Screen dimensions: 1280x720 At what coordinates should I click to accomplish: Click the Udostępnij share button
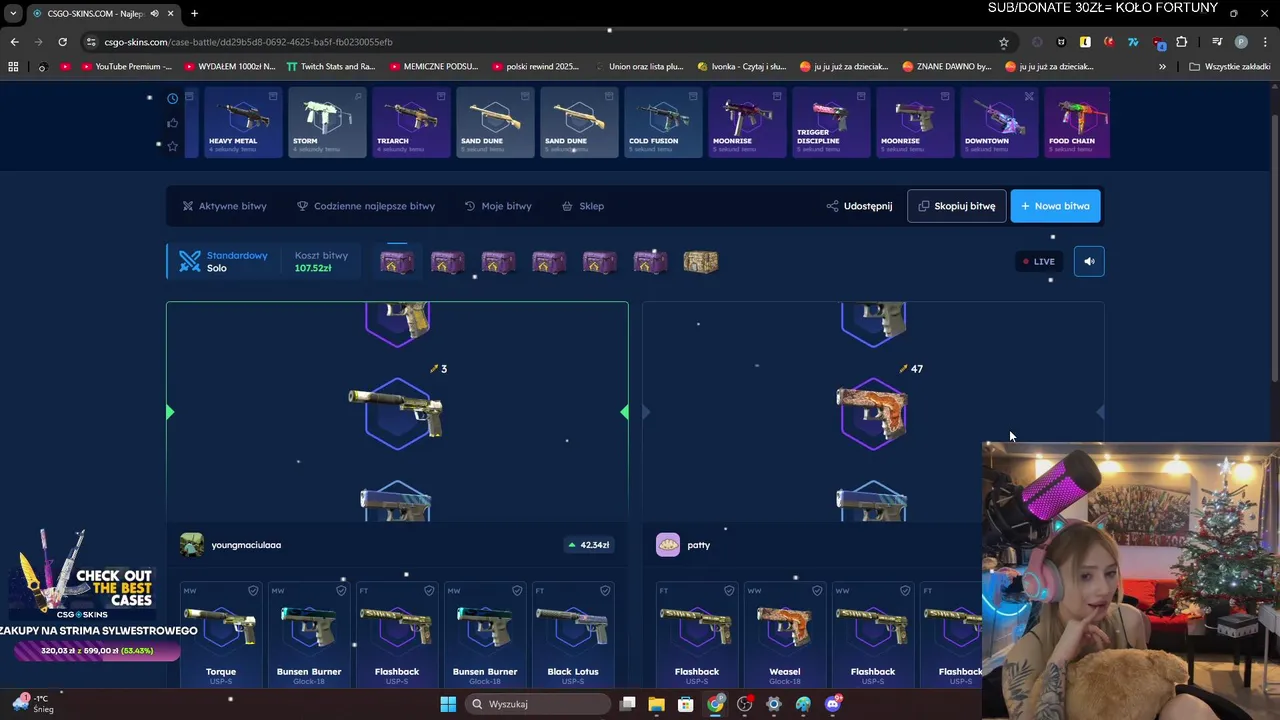859,206
